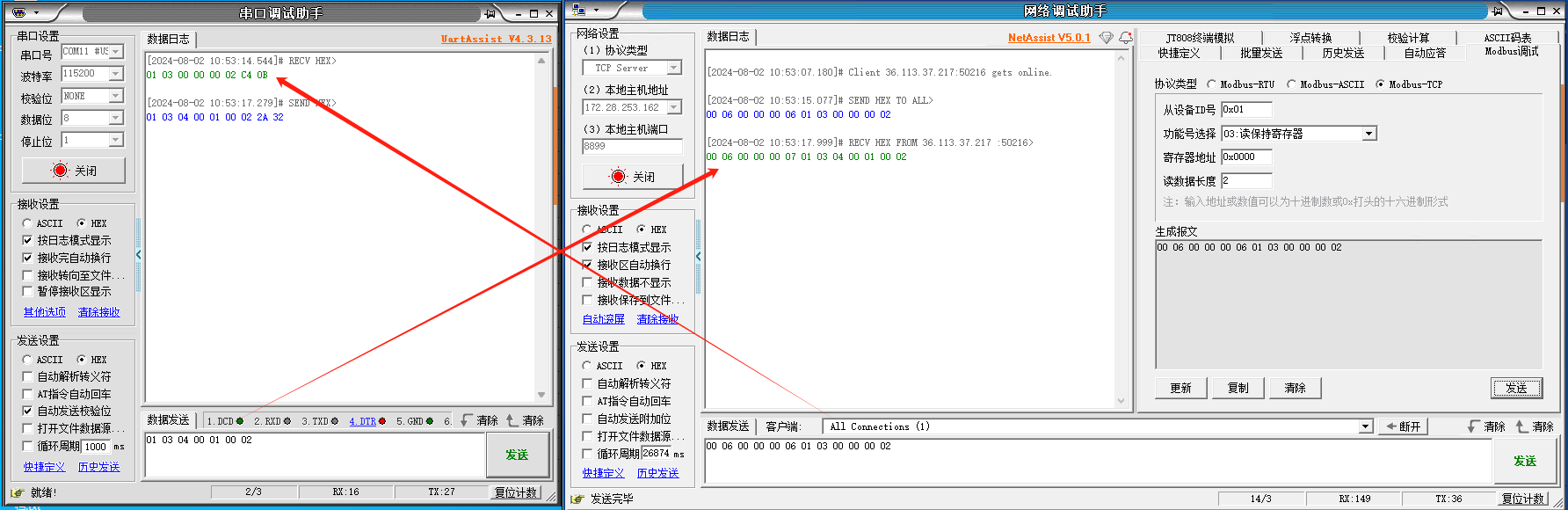Open the serial assistant app menu icon
1568x510 pixels.
coord(18,12)
